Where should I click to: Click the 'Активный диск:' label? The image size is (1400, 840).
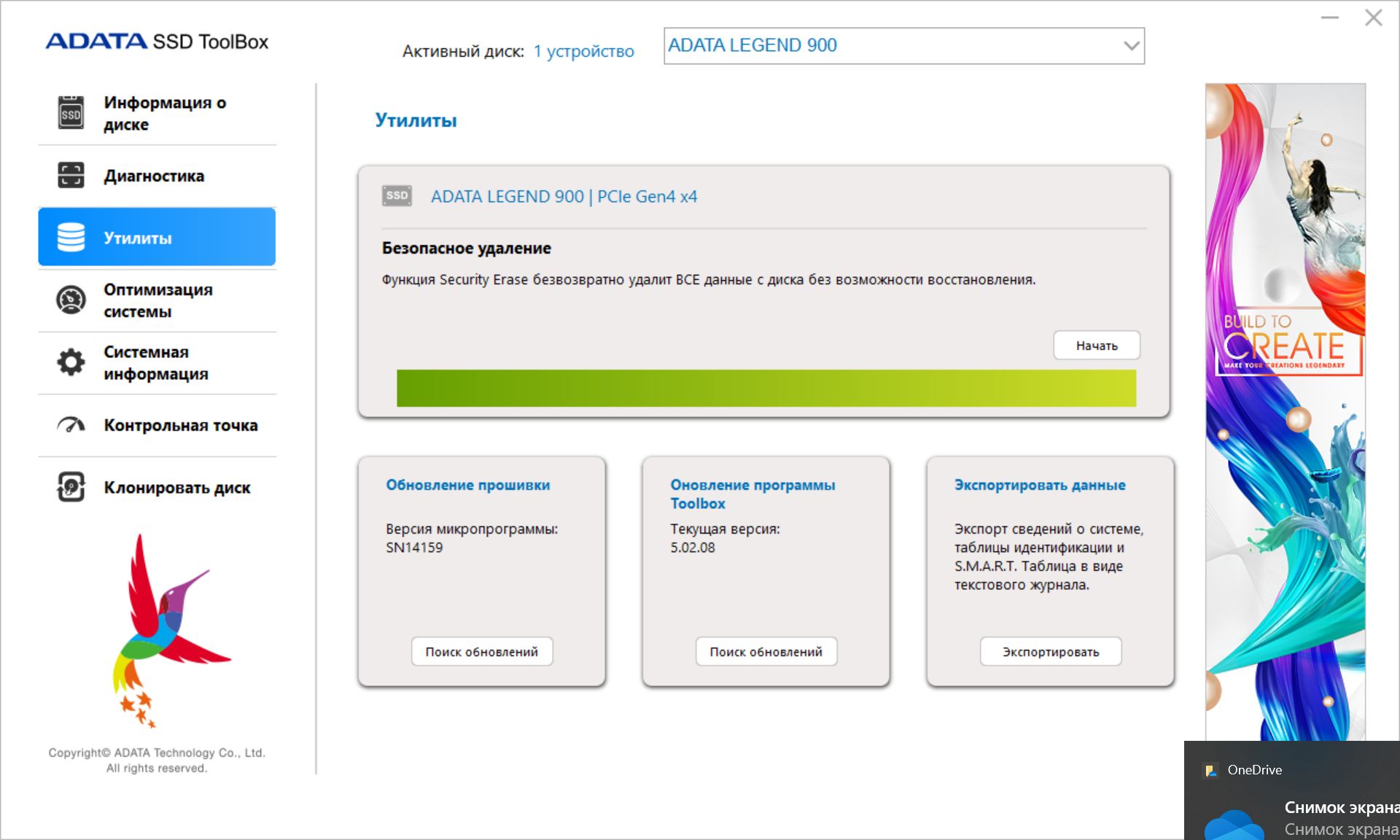pyautogui.click(x=463, y=51)
